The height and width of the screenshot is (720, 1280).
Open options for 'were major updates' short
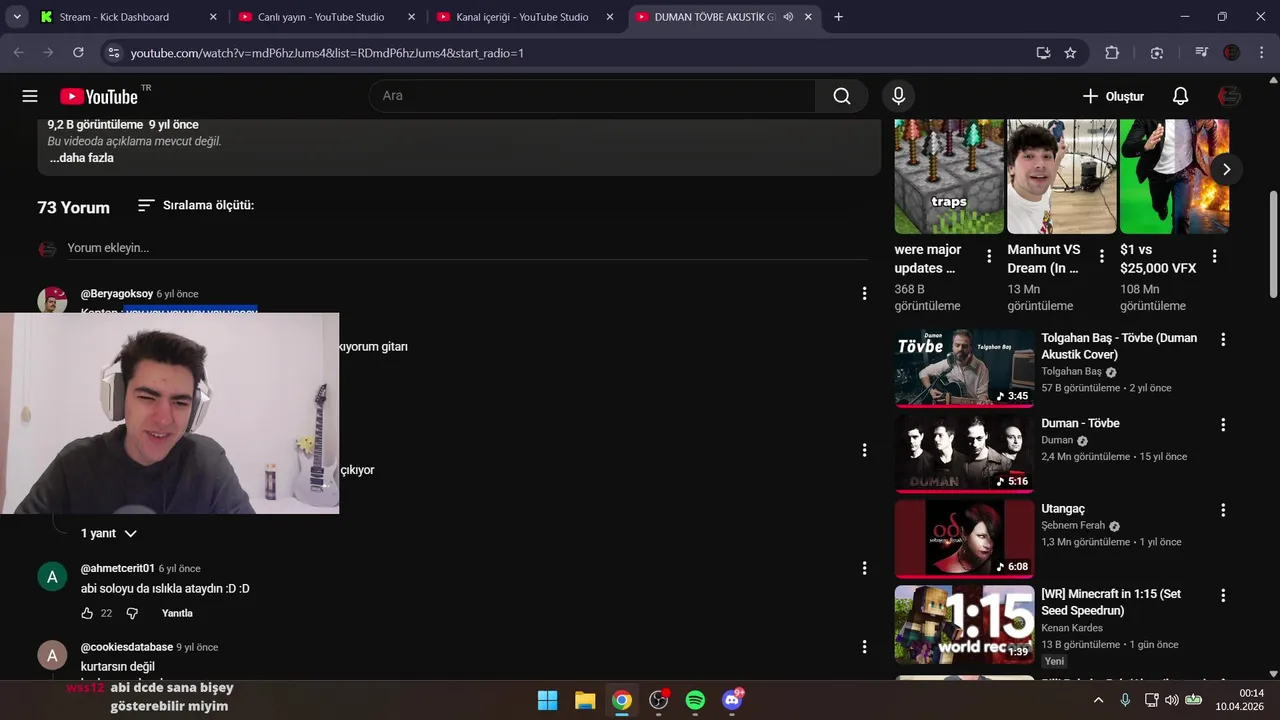989,256
